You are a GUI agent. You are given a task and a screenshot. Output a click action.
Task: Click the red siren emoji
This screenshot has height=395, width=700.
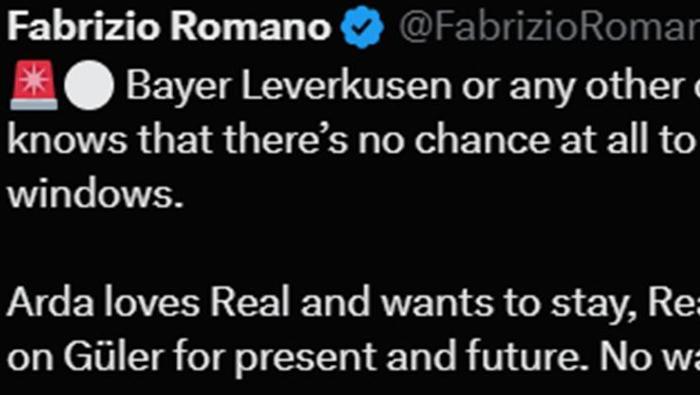34,85
